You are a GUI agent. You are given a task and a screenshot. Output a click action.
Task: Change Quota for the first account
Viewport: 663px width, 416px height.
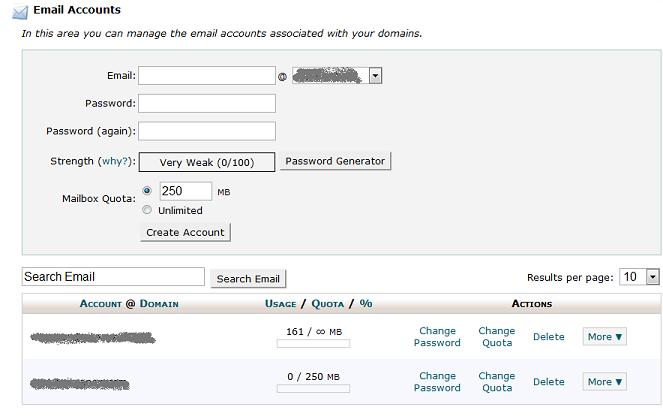pos(496,337)
